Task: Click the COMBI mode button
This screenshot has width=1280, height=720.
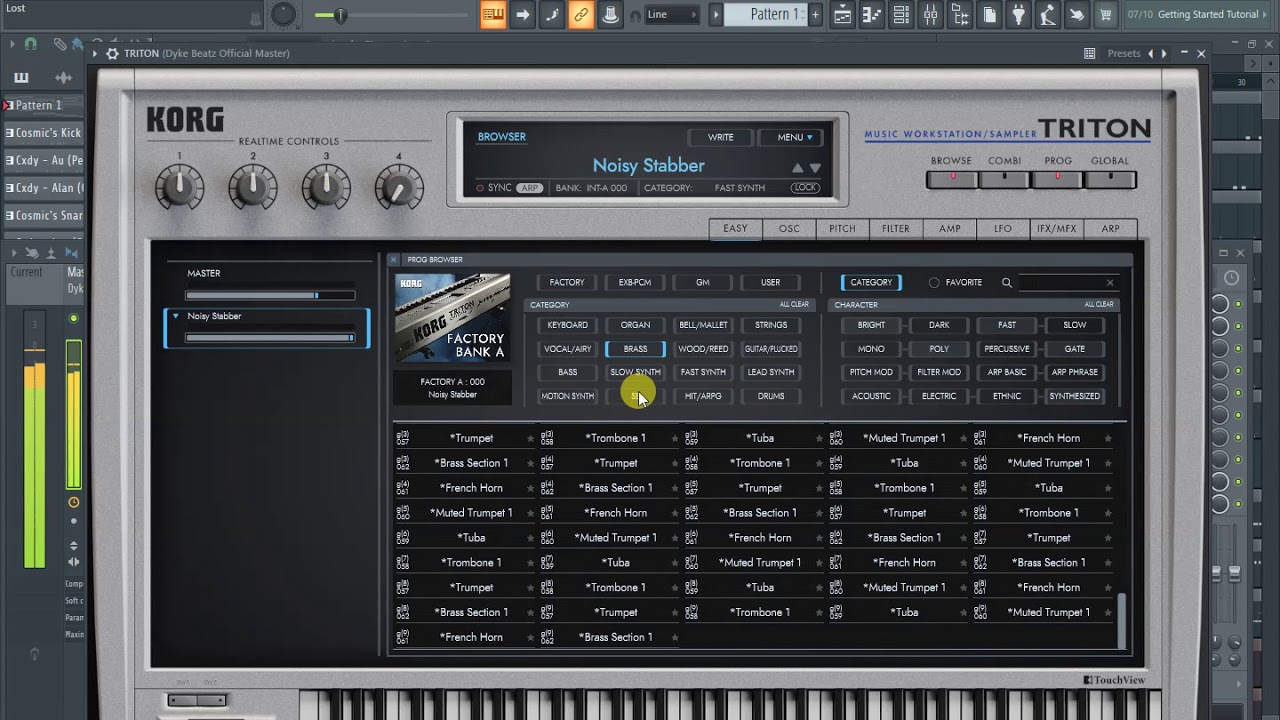Action: click(x=1005, y=180)
